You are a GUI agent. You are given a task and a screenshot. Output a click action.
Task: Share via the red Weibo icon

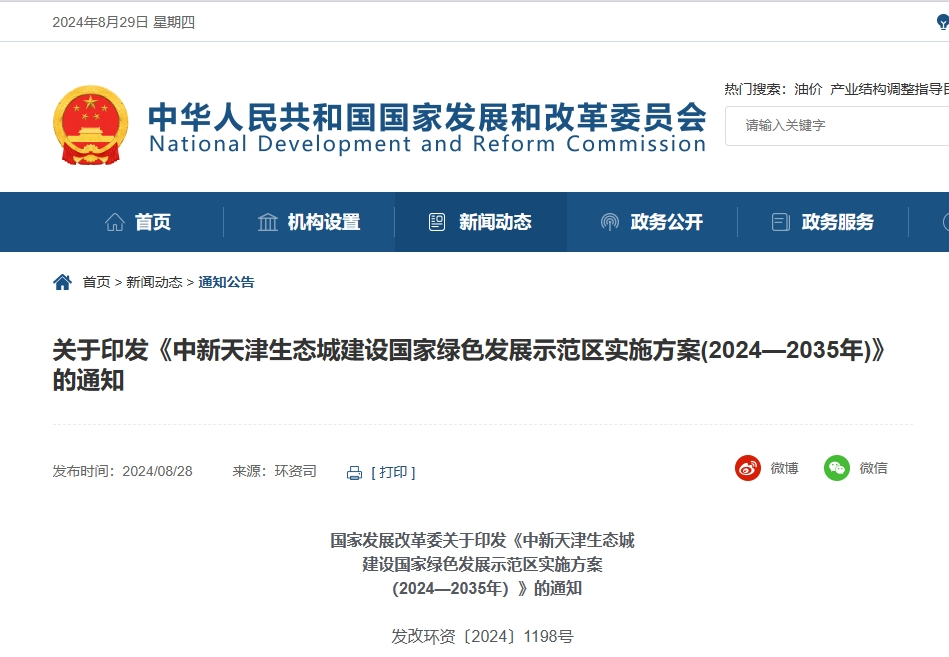[748, 468]
